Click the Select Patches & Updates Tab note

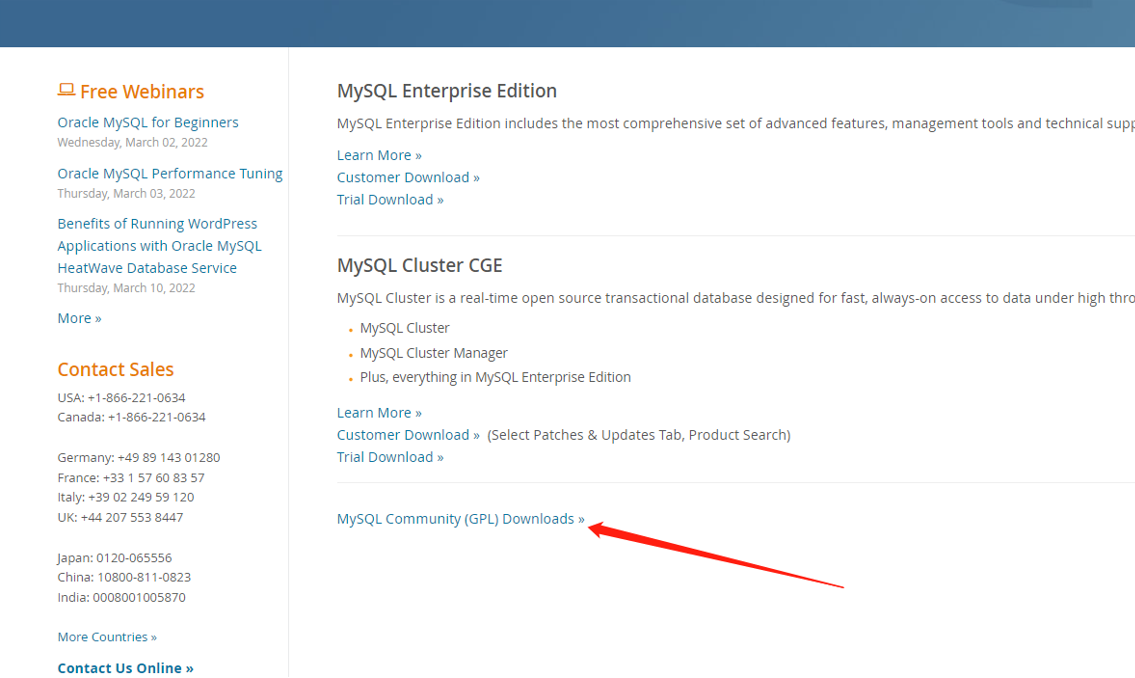click(639, 435)
